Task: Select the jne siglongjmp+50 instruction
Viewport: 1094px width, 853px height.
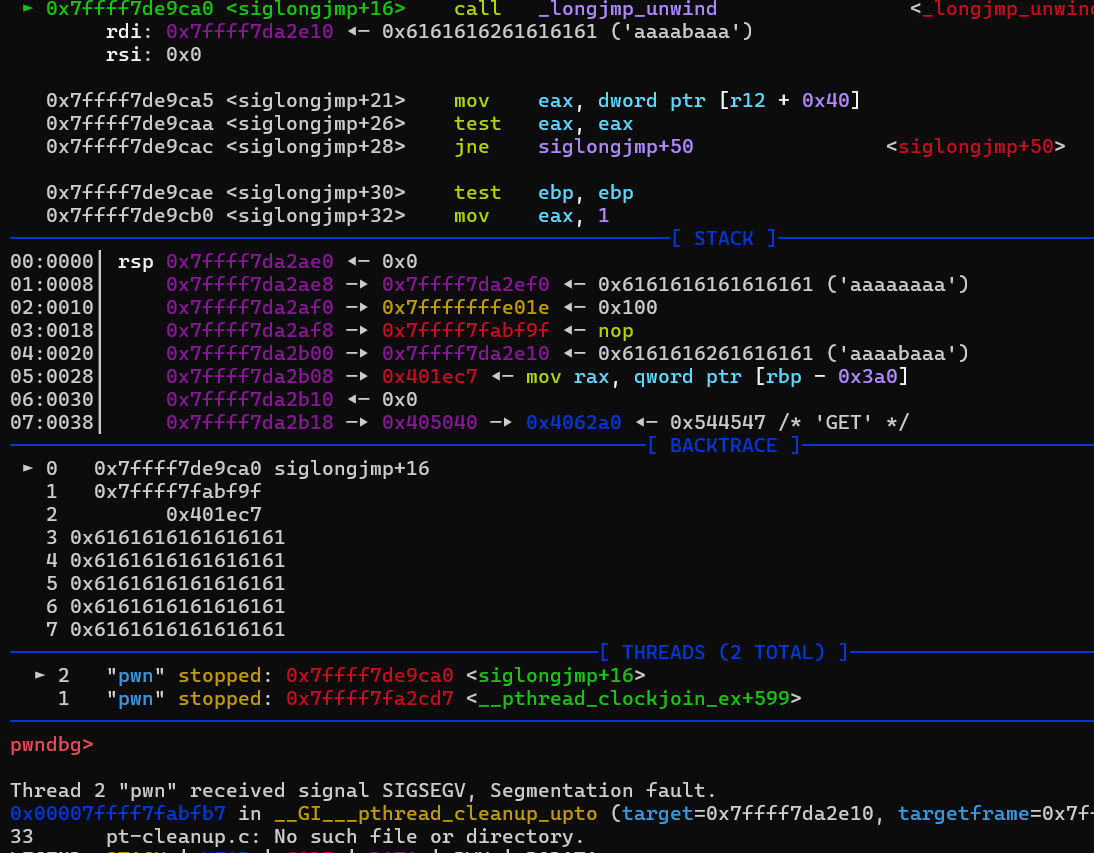Action: click(573, 147)
